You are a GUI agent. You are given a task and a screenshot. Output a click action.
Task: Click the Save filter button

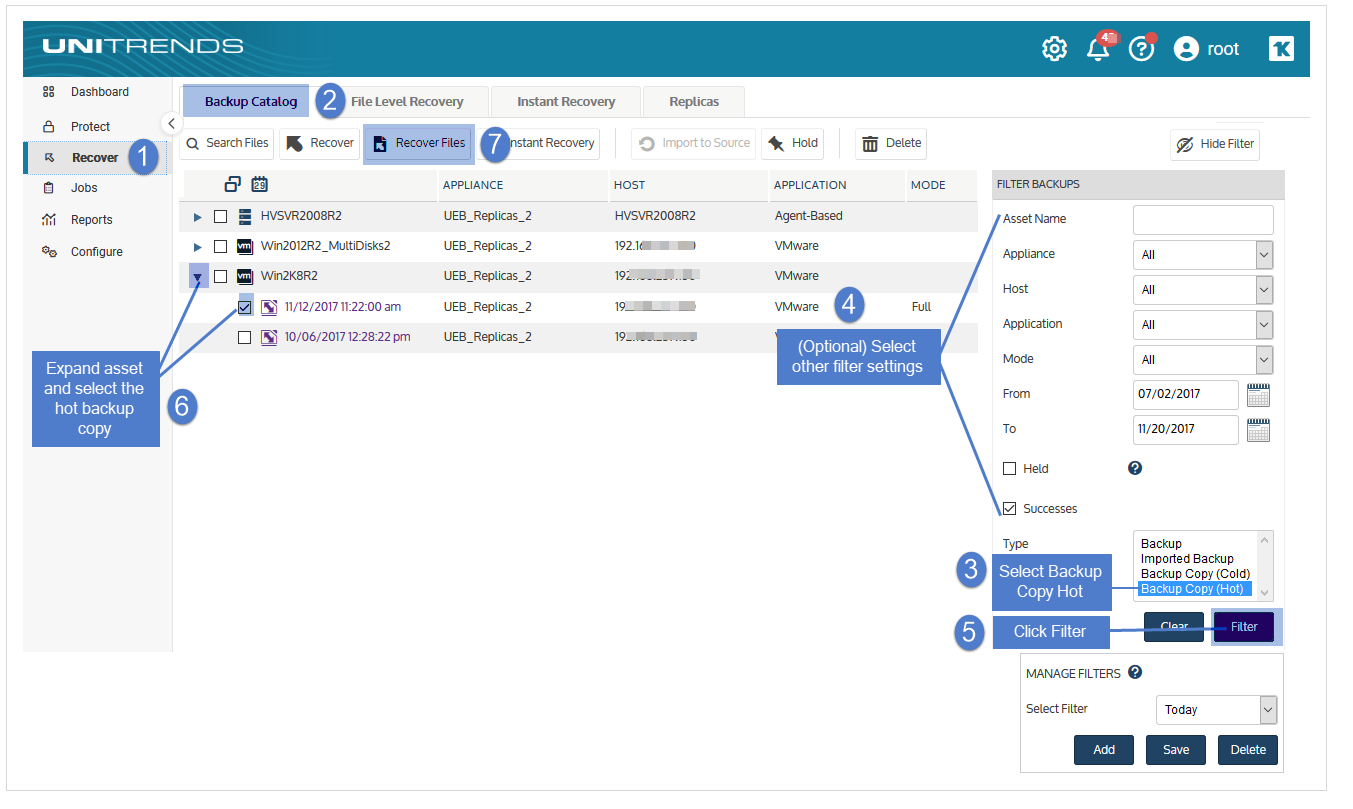tap(1176, 750)
